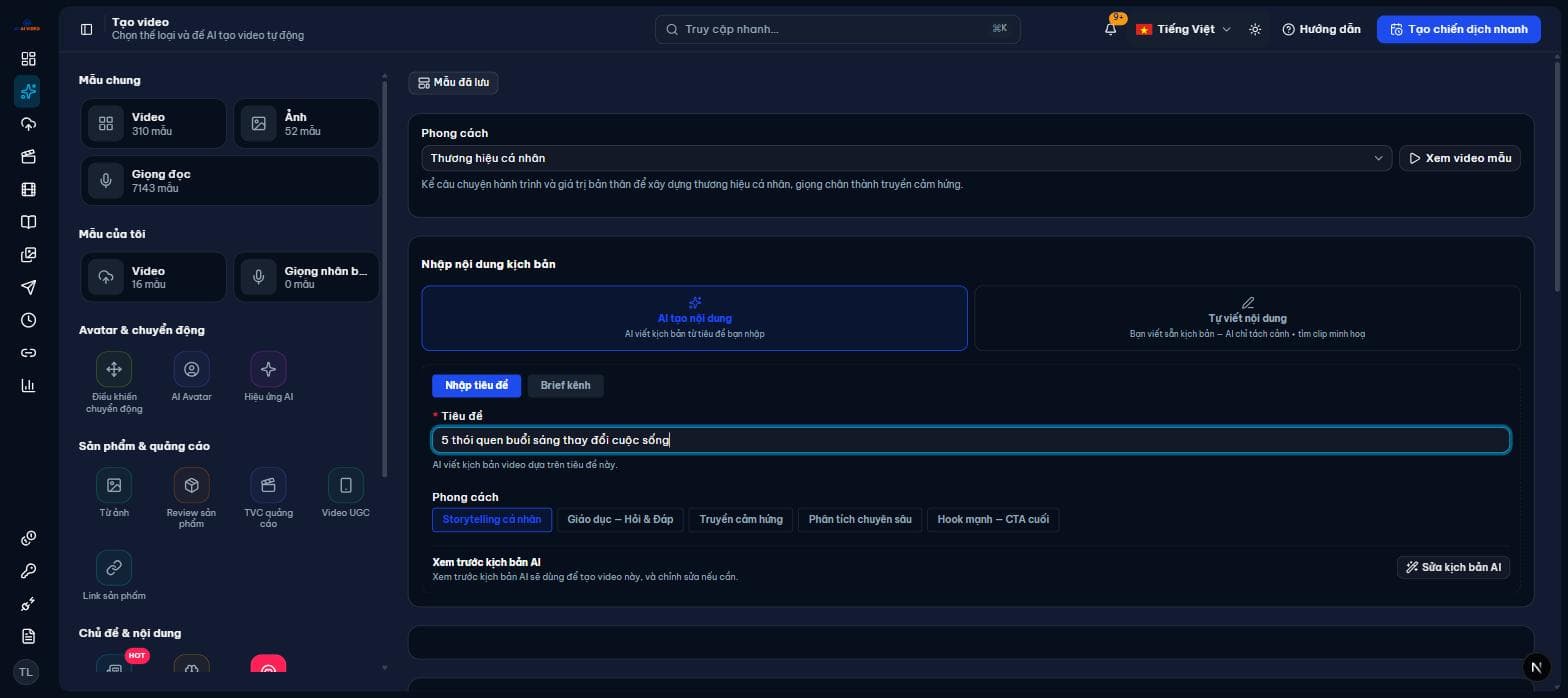The image size is (1568, 698).
Task: Select the Link sản phẩm tool
Action: click(x=114, y=575)
